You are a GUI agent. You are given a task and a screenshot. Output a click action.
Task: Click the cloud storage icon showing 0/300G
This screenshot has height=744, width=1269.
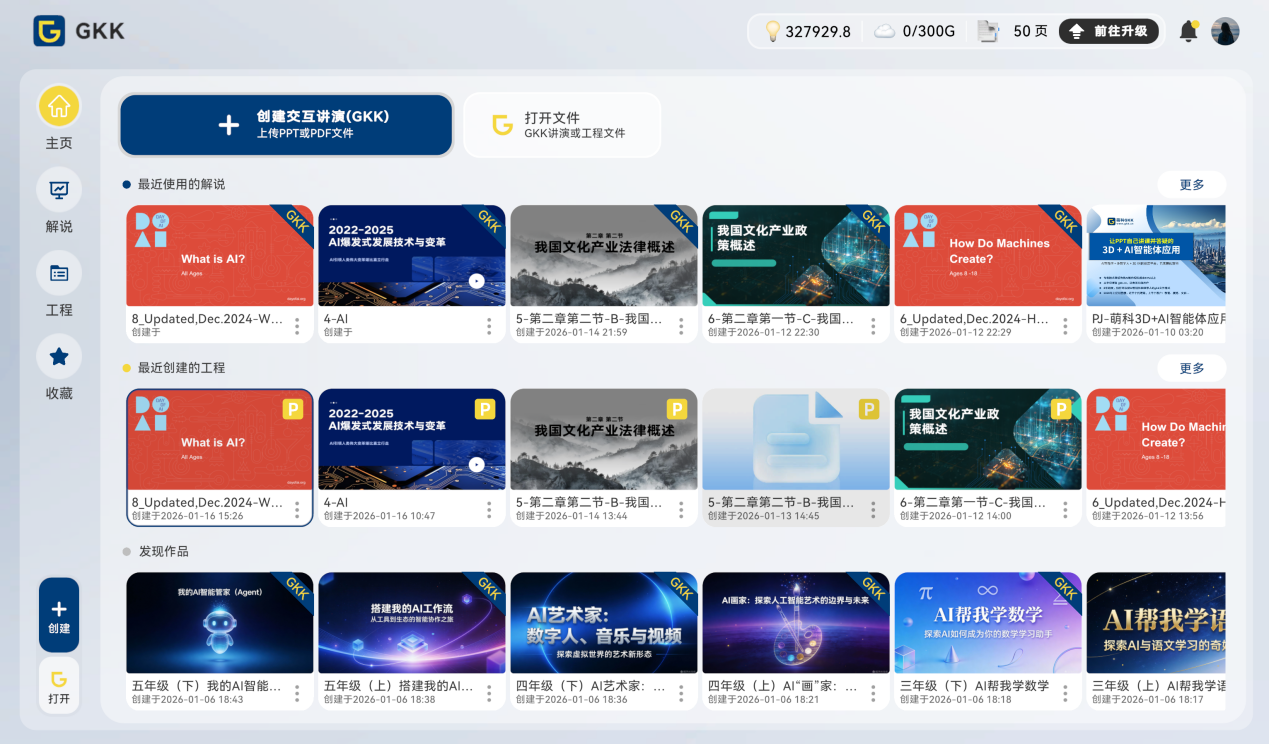(883, 31)
